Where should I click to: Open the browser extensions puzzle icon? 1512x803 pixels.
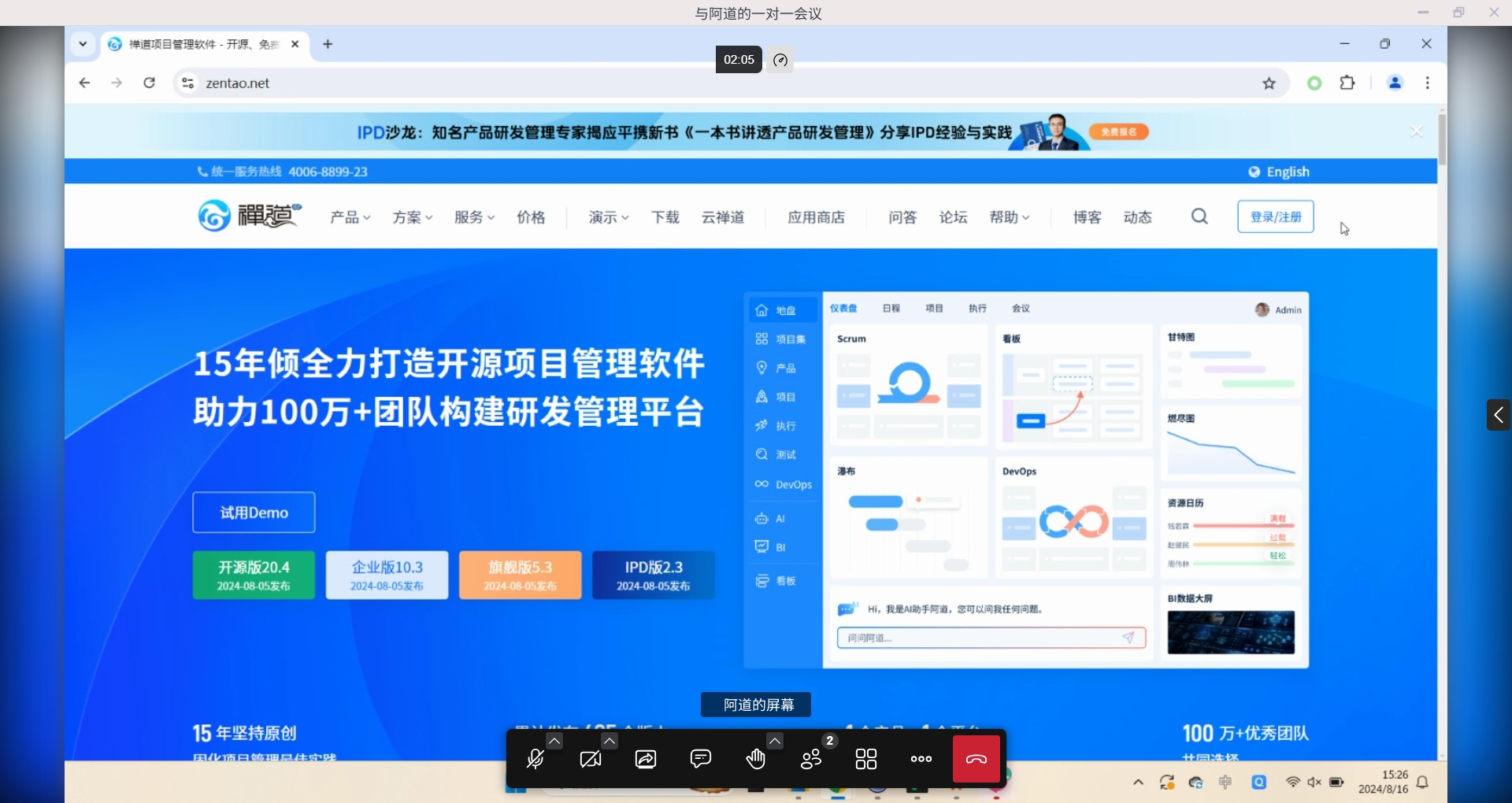(1347, 83)
